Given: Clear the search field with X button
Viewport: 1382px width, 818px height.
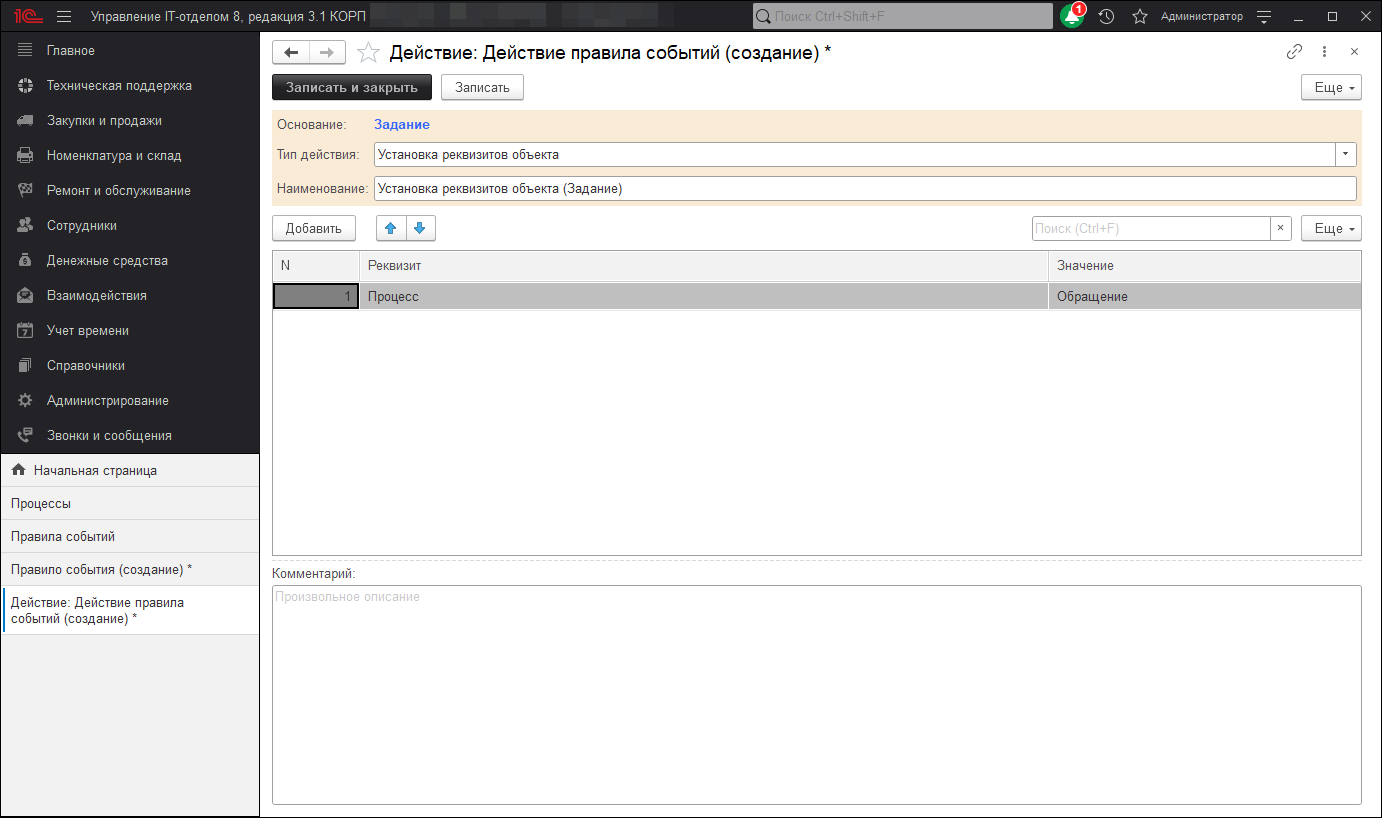Looking at the screenshot, I should point(1281,229).
